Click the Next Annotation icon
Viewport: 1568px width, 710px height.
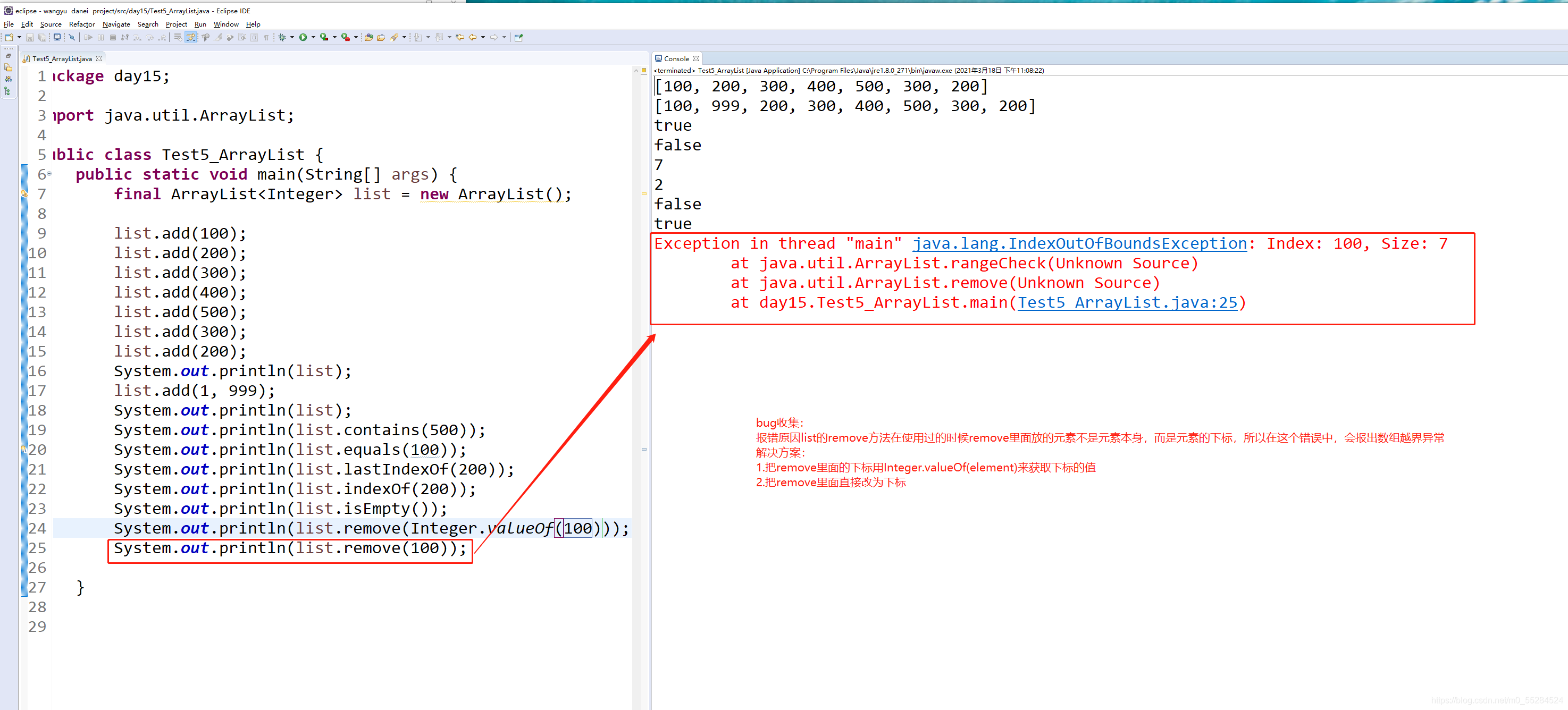(x=417, y=37)
